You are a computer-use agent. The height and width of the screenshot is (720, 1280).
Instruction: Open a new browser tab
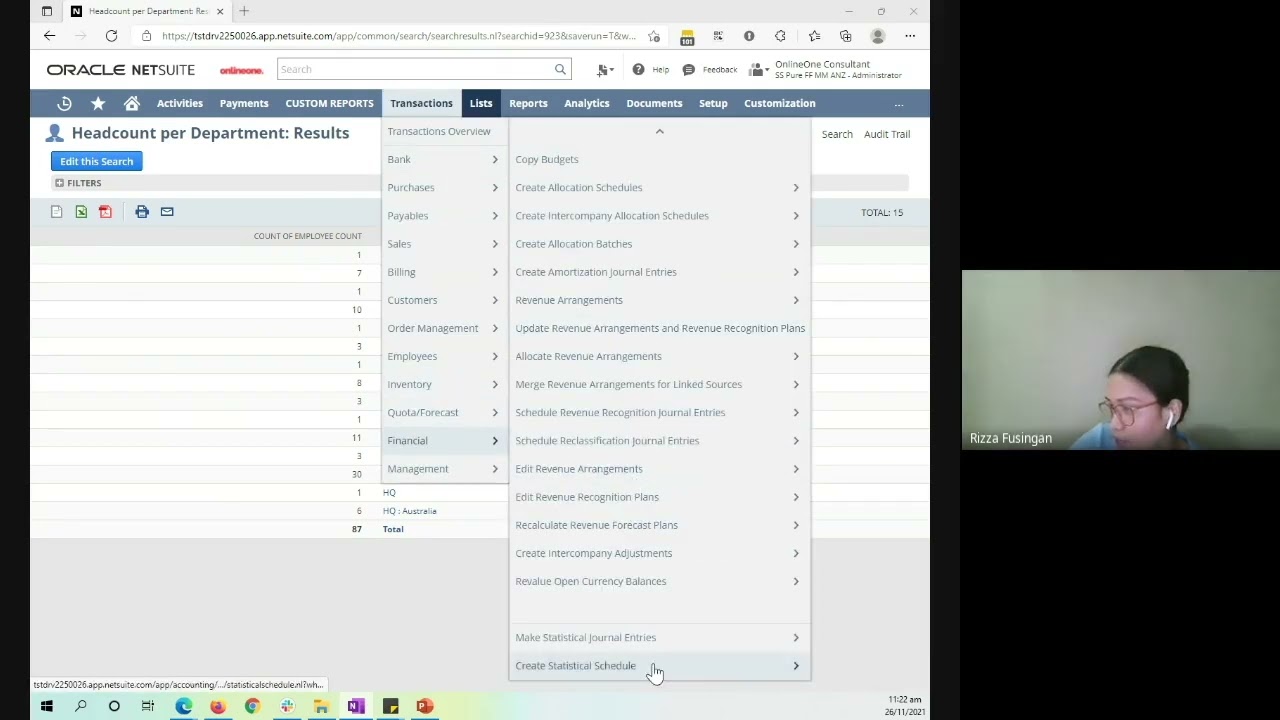pos(244,11)
